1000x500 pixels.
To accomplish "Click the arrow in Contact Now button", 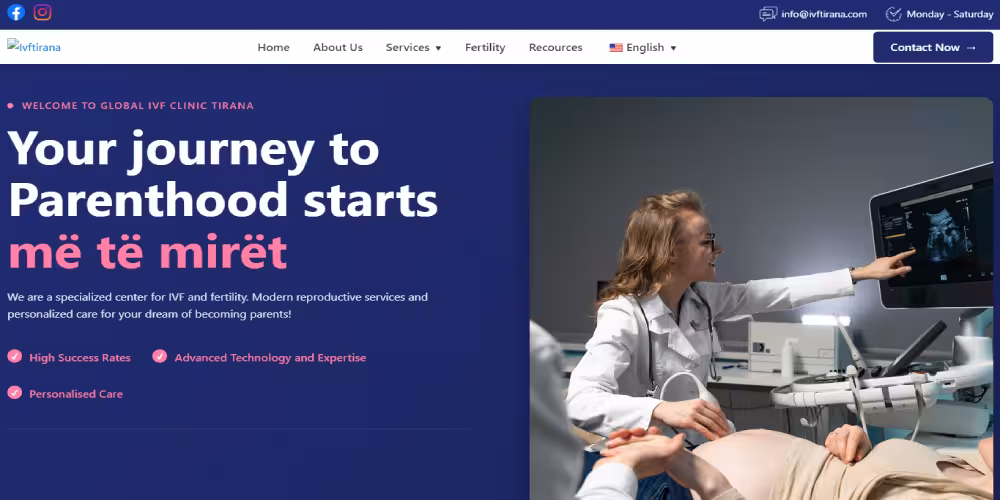I will point(971,48).
